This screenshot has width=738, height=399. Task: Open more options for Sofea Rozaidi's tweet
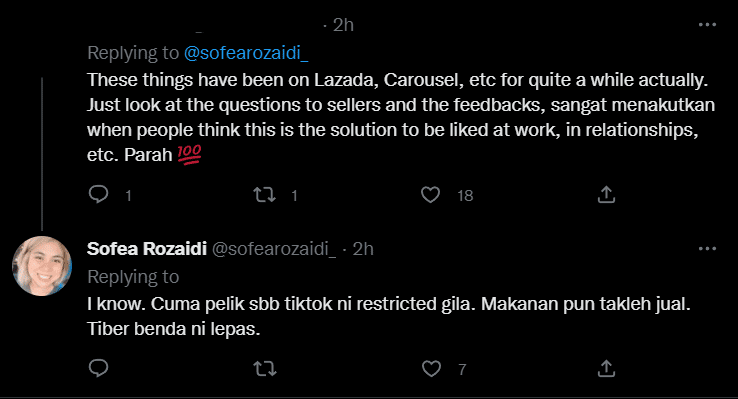click(707, 248)
